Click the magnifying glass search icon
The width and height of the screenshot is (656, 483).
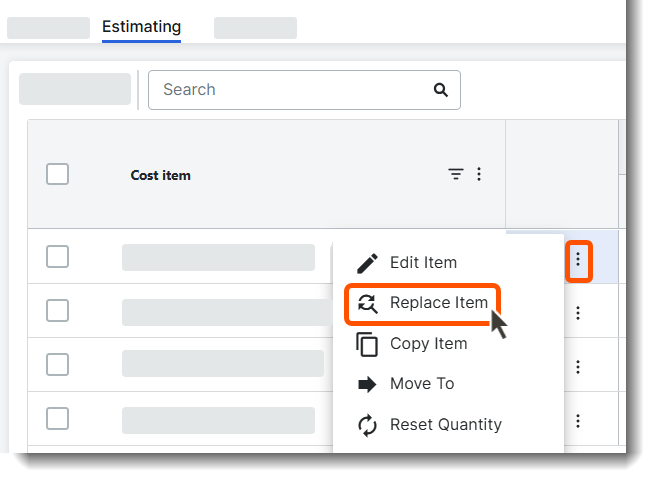pyautogui.click(x=441, y=90)
